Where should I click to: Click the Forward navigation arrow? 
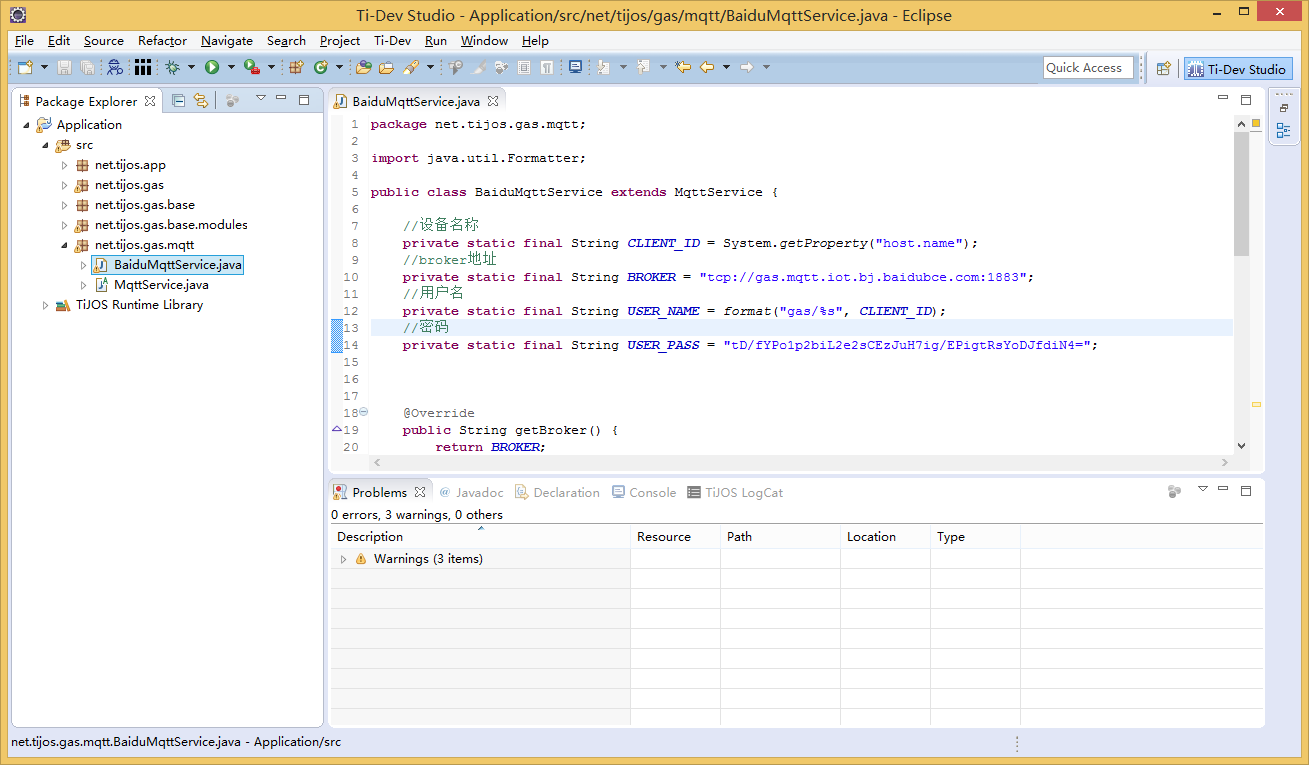point(746,67)
